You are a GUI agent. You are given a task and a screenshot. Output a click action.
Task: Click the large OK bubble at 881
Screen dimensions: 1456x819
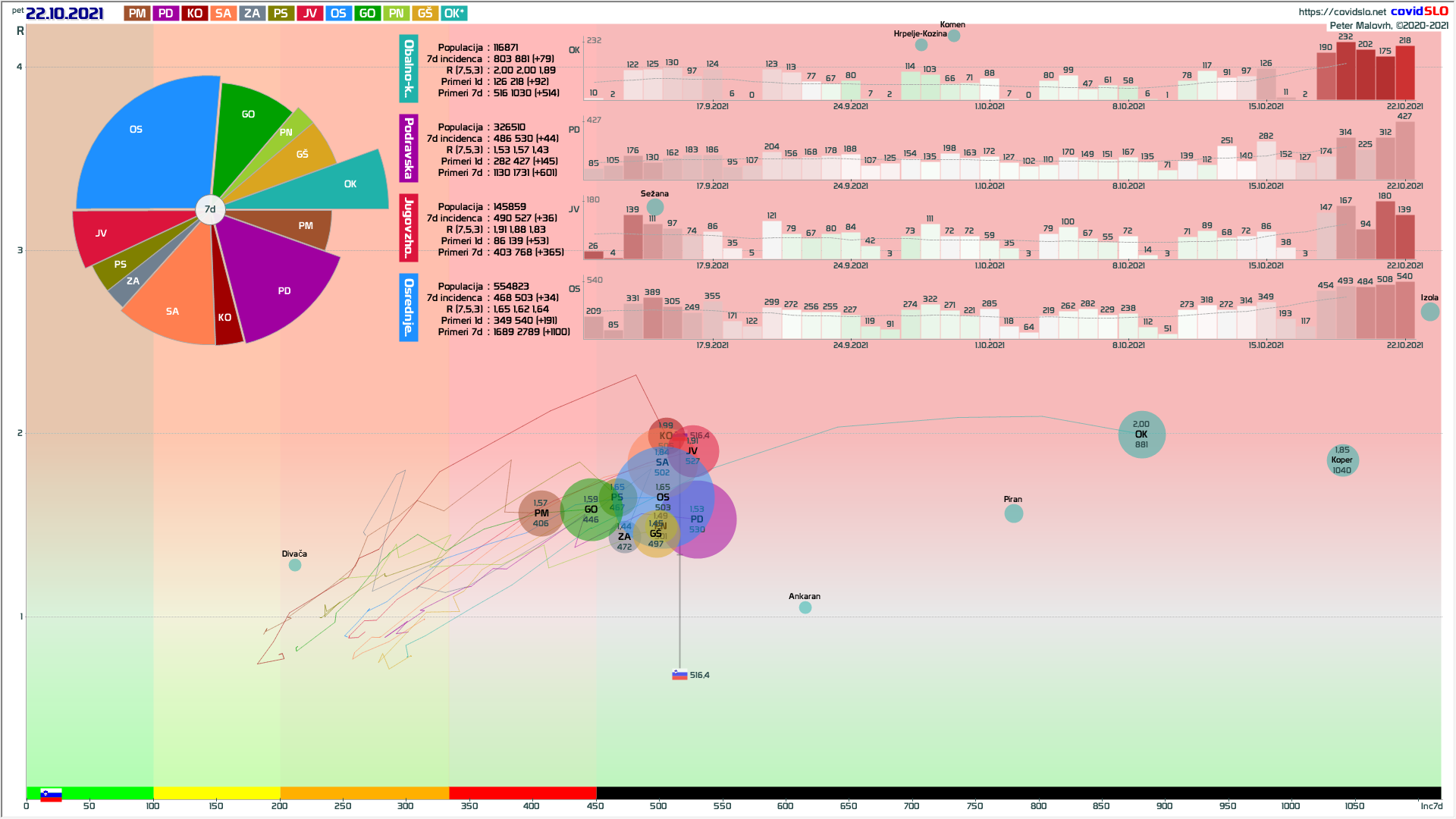pyautogui.click(x=1141, y=435)
